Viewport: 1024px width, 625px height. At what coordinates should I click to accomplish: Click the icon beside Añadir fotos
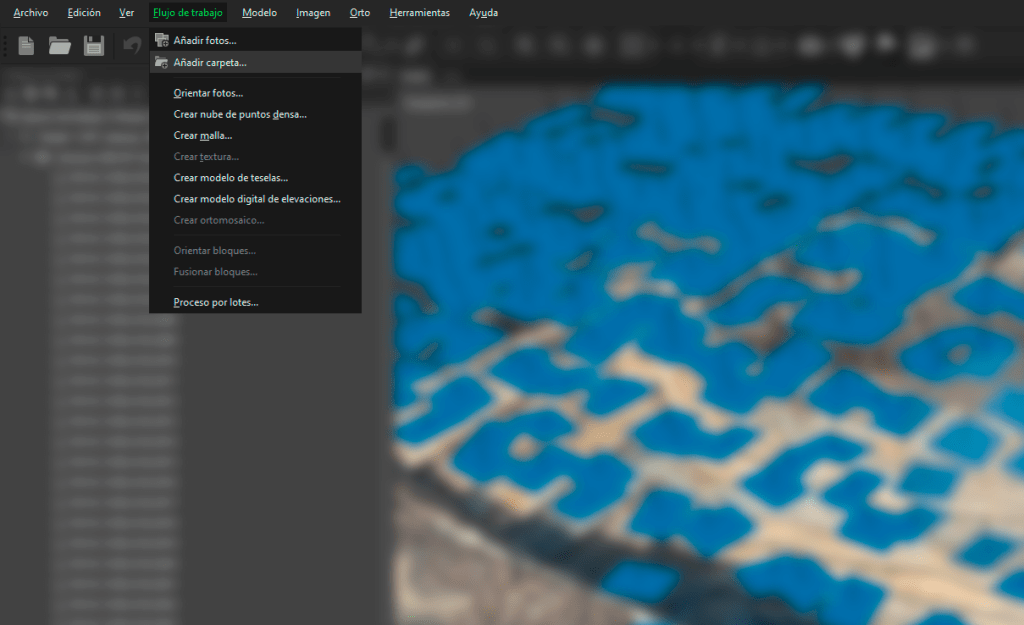[x=161, y=41]
